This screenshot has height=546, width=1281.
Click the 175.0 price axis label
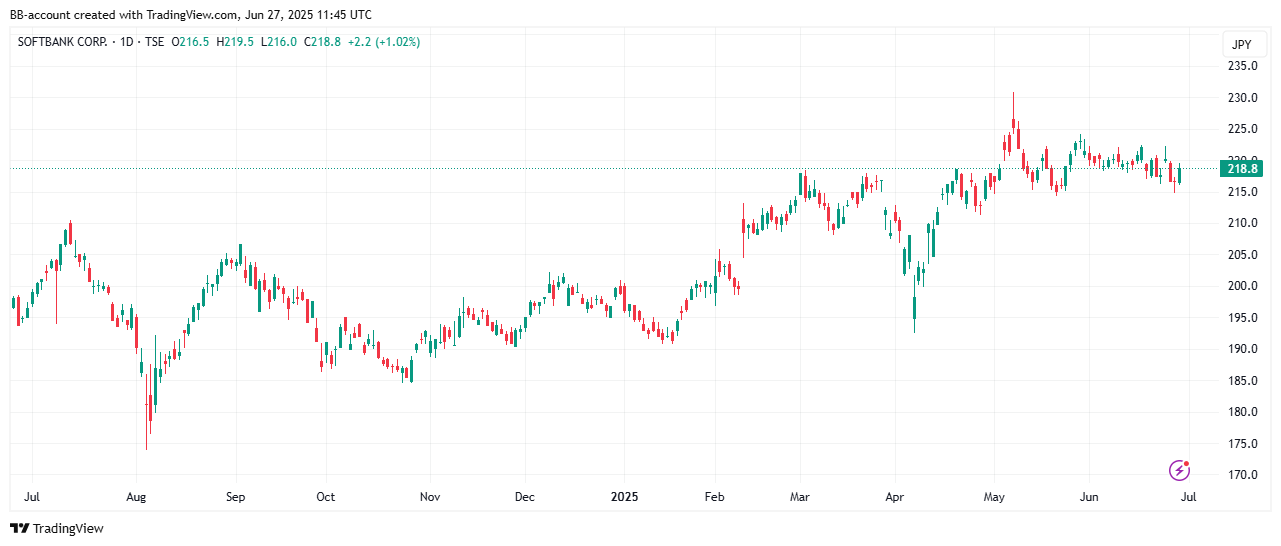(x=1242, y=443)
